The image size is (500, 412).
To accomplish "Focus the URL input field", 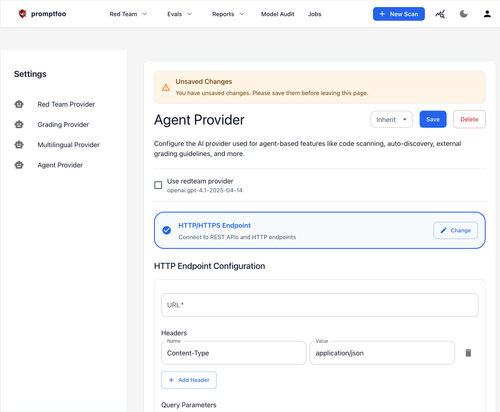I will pyautogui.click(x=320, y=305).
